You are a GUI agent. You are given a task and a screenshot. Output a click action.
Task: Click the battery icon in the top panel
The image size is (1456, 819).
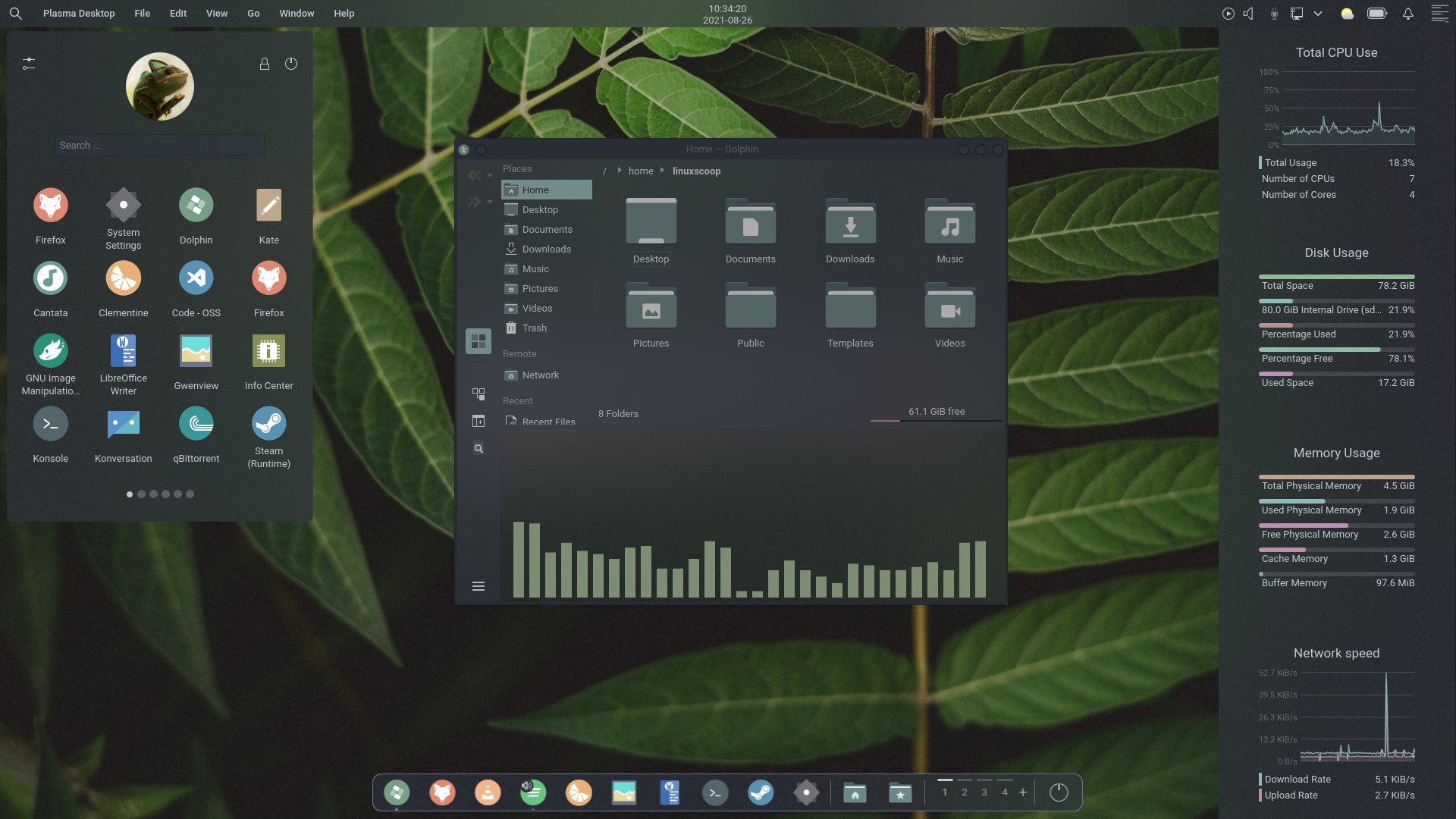pos(1377,14)
